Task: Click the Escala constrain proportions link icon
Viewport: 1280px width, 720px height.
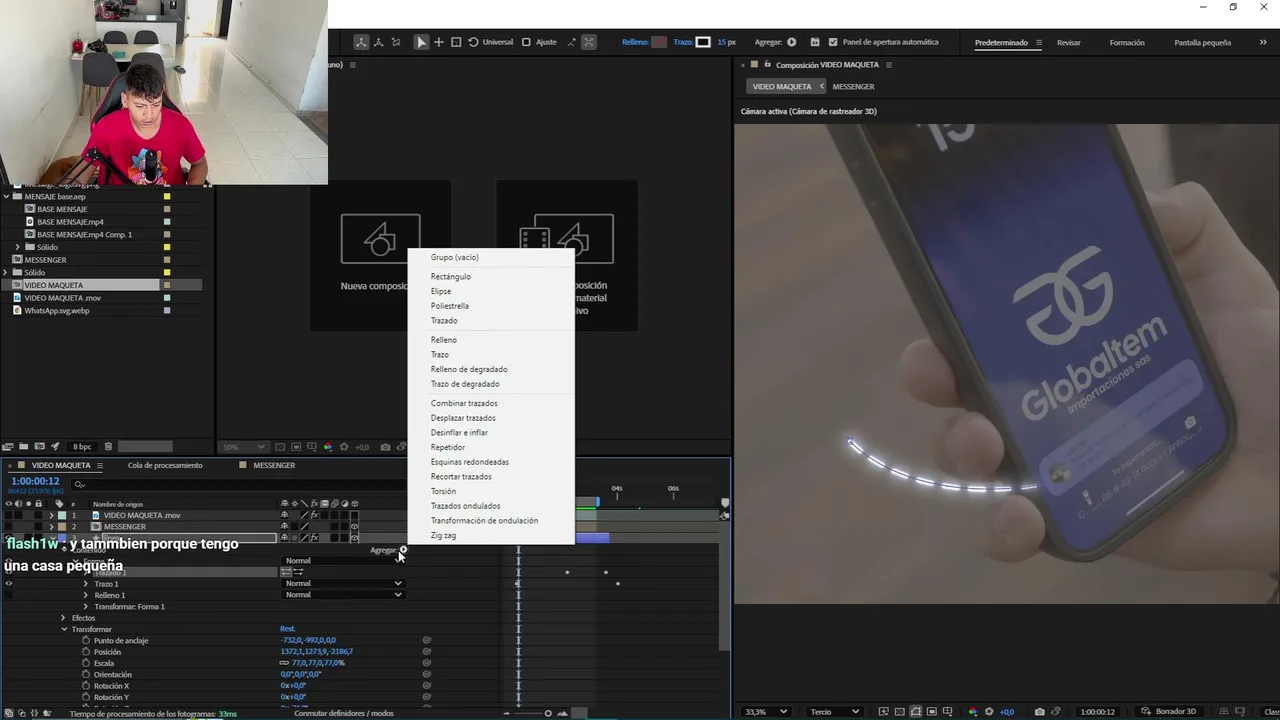Action: 284,663
